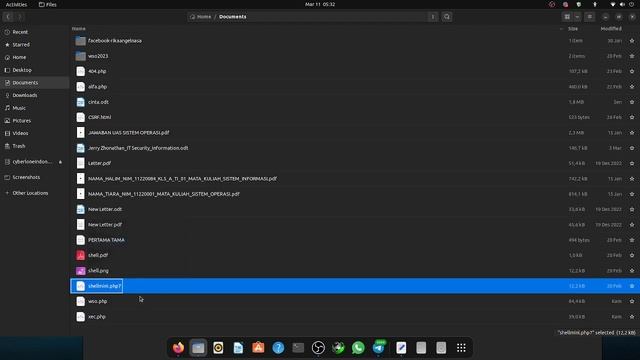Screen dimensions: 640x360
Task: Open Rhythmbox music player in the dock
Action: click(218, 348)
